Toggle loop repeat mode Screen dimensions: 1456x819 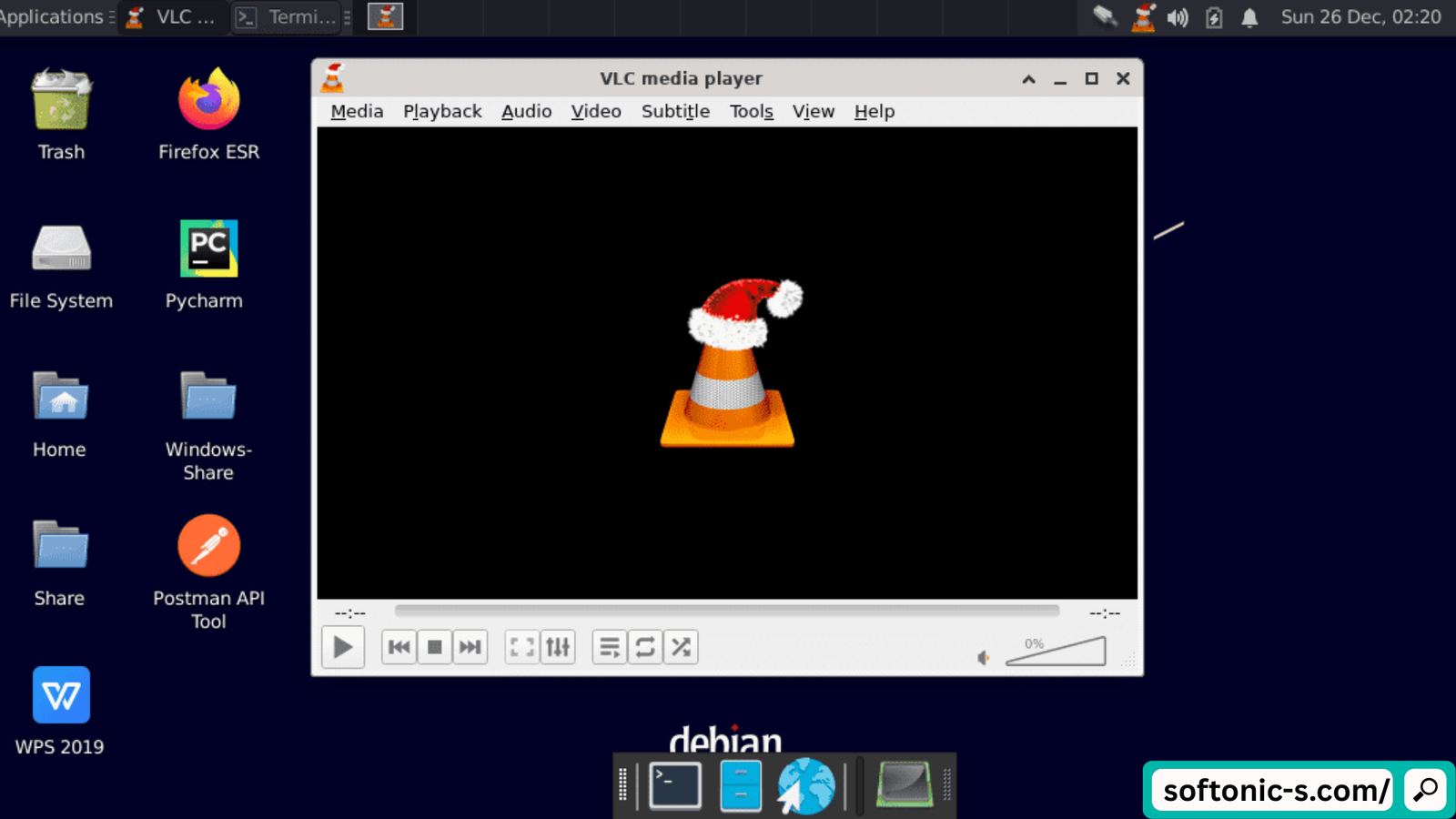point(645,647)
